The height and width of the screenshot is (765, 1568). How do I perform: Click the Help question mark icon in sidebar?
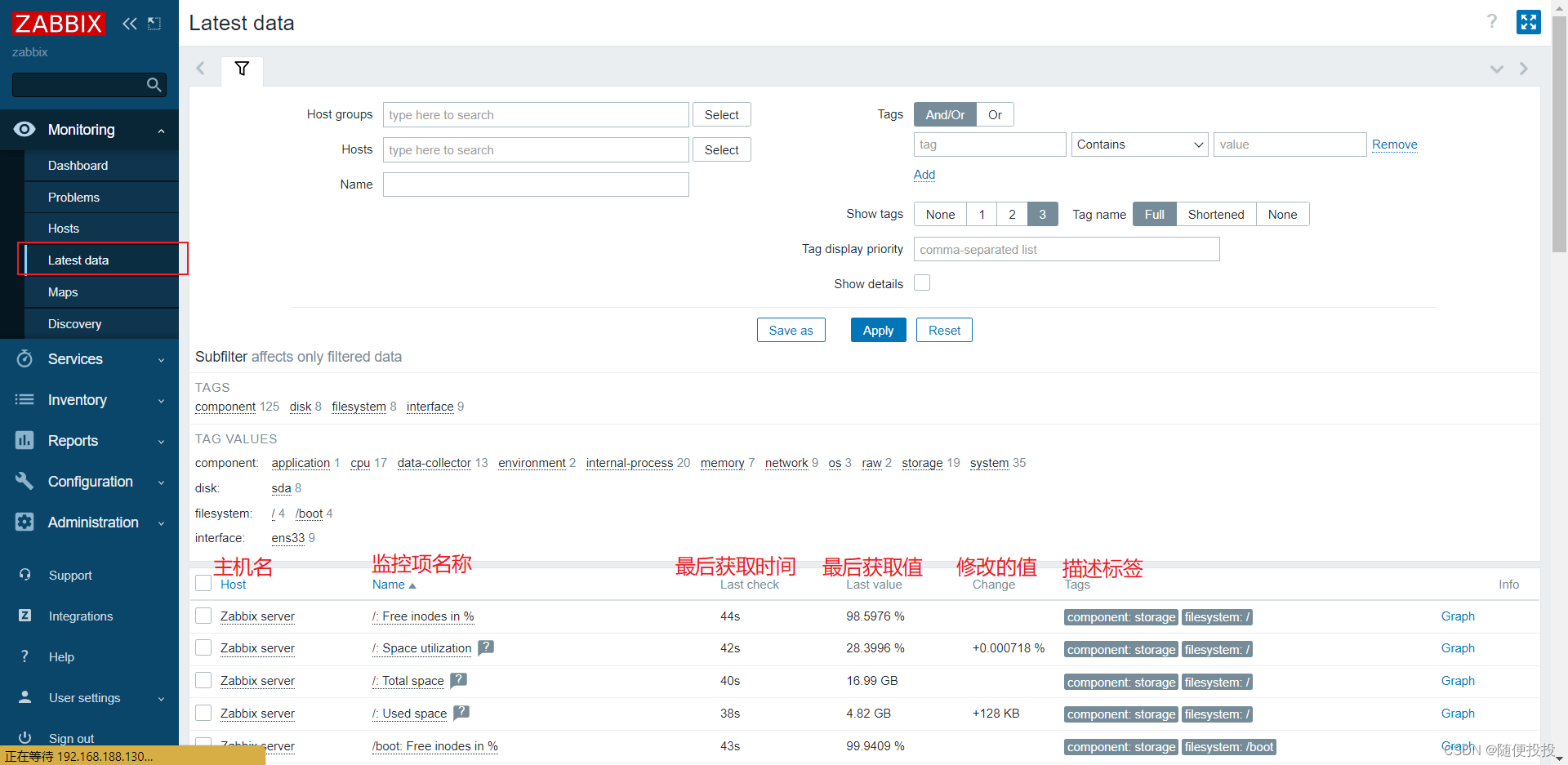coord(24,656)
